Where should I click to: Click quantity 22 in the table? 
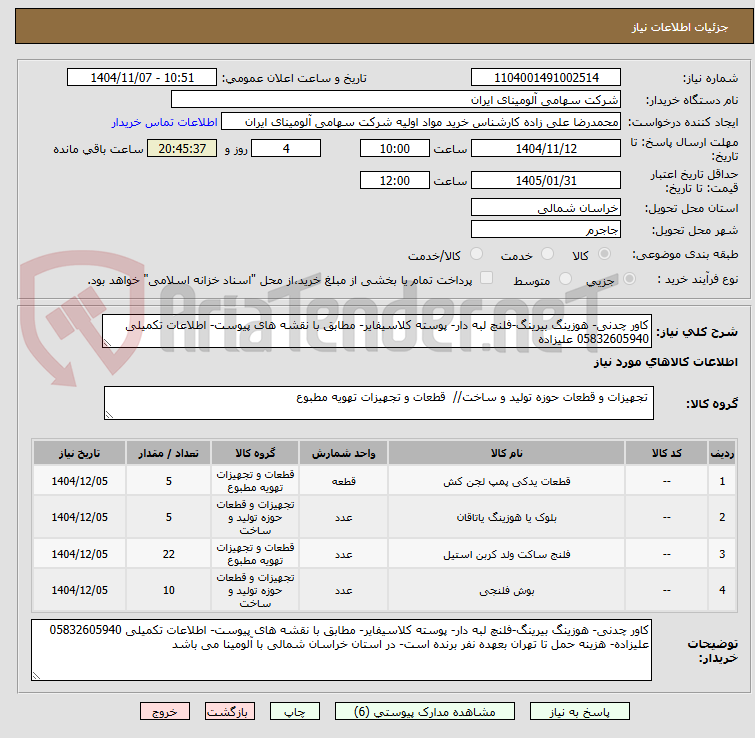point(169,554)
